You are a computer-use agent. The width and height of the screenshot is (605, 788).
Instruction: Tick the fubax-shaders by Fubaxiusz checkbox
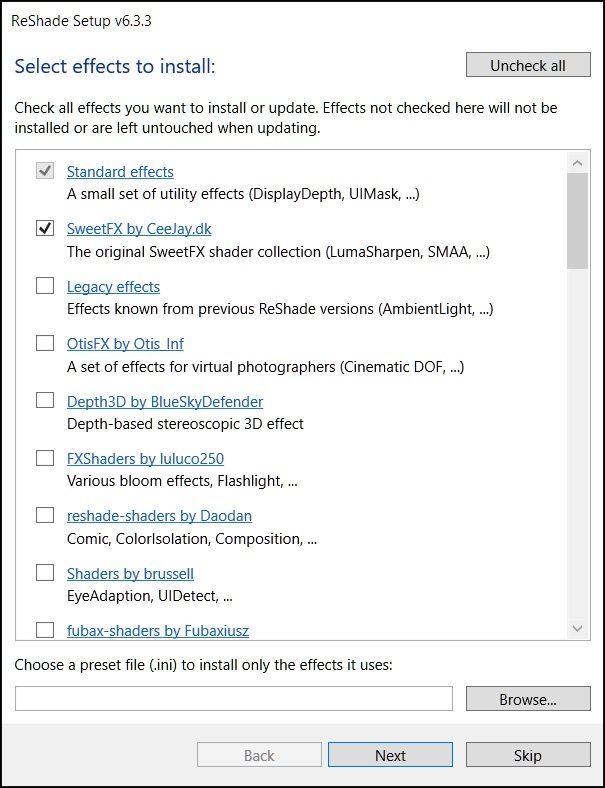(45, 630)
